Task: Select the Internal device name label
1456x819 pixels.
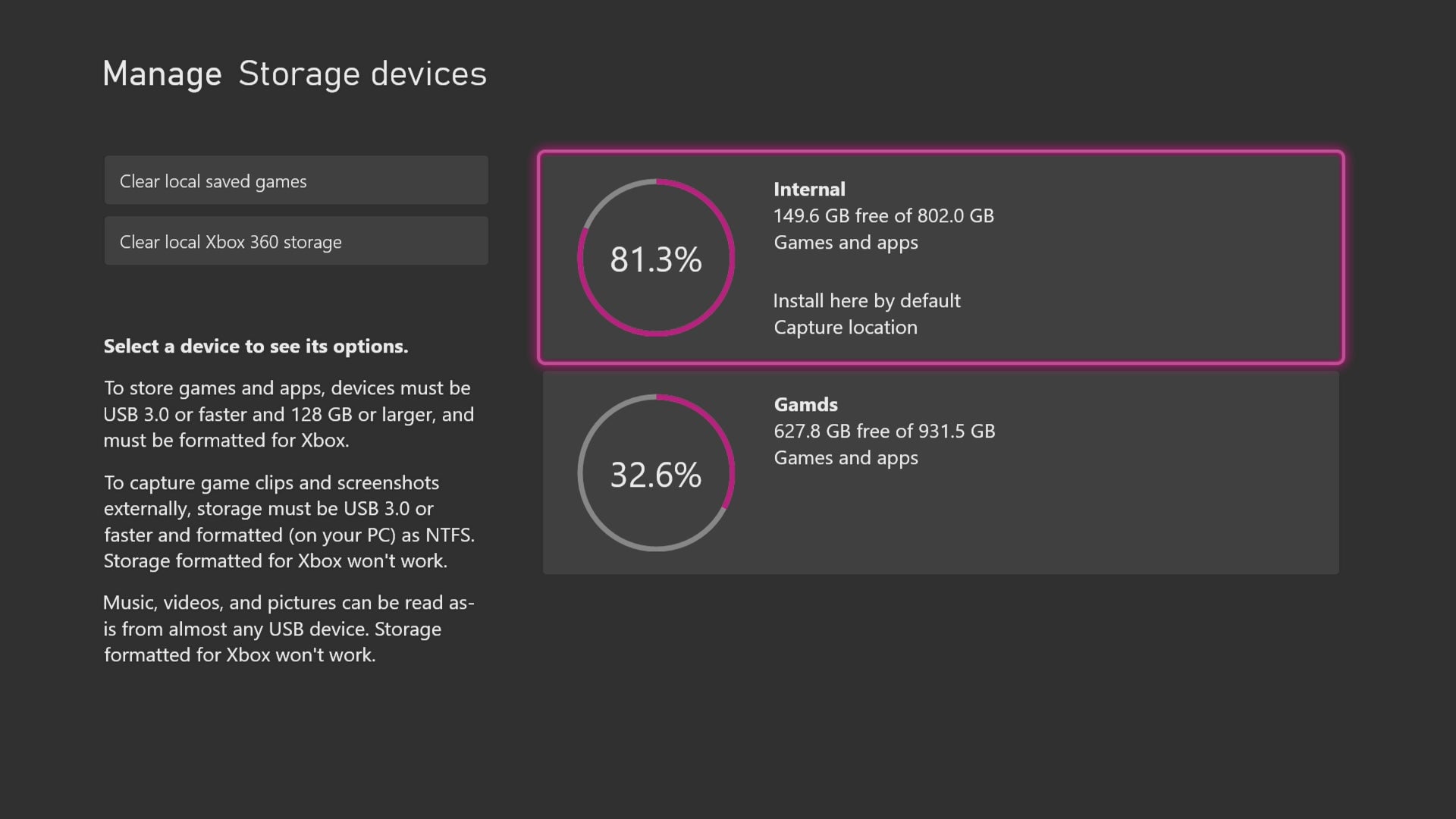Action: [808, 189]
